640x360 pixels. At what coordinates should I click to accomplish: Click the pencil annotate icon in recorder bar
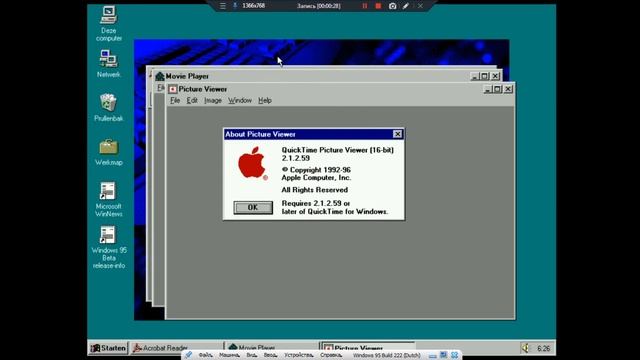(406, 6)
